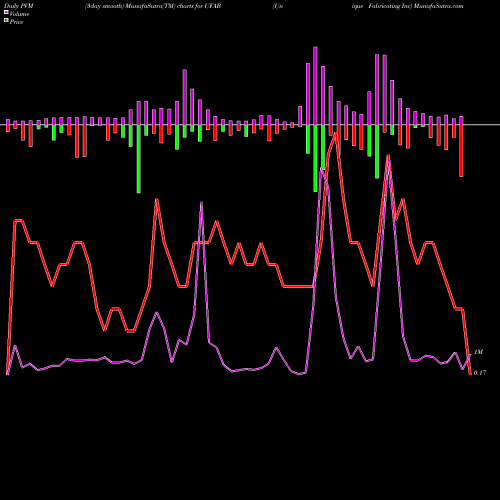Click the '1M' volume axis label

(478, 352)
